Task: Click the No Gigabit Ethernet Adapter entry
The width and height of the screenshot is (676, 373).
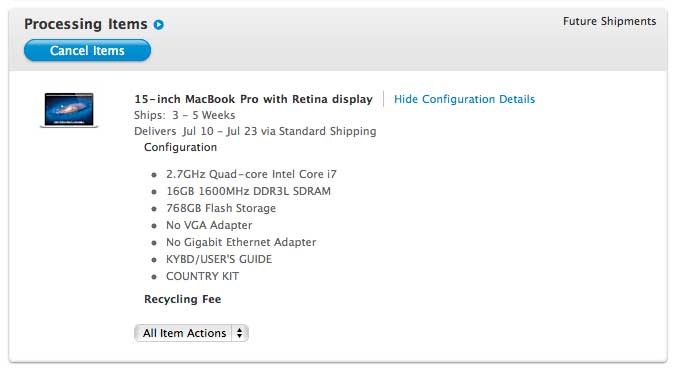Action: [x=241, y=242]
